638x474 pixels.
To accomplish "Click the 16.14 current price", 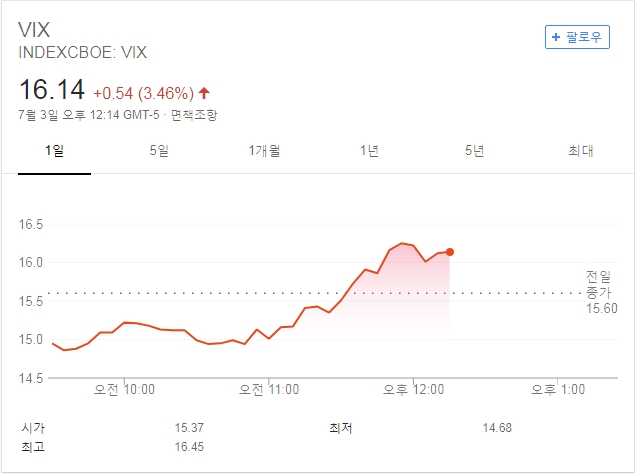I will [x=51, y=91].
